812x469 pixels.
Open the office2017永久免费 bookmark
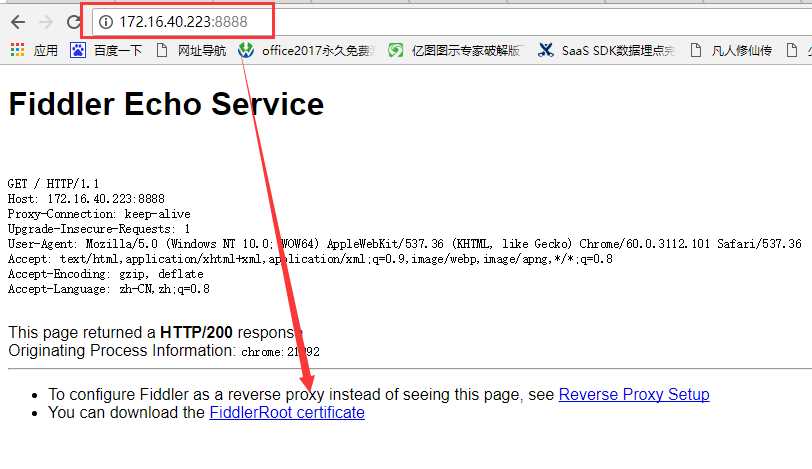click(x=318, y=50)
